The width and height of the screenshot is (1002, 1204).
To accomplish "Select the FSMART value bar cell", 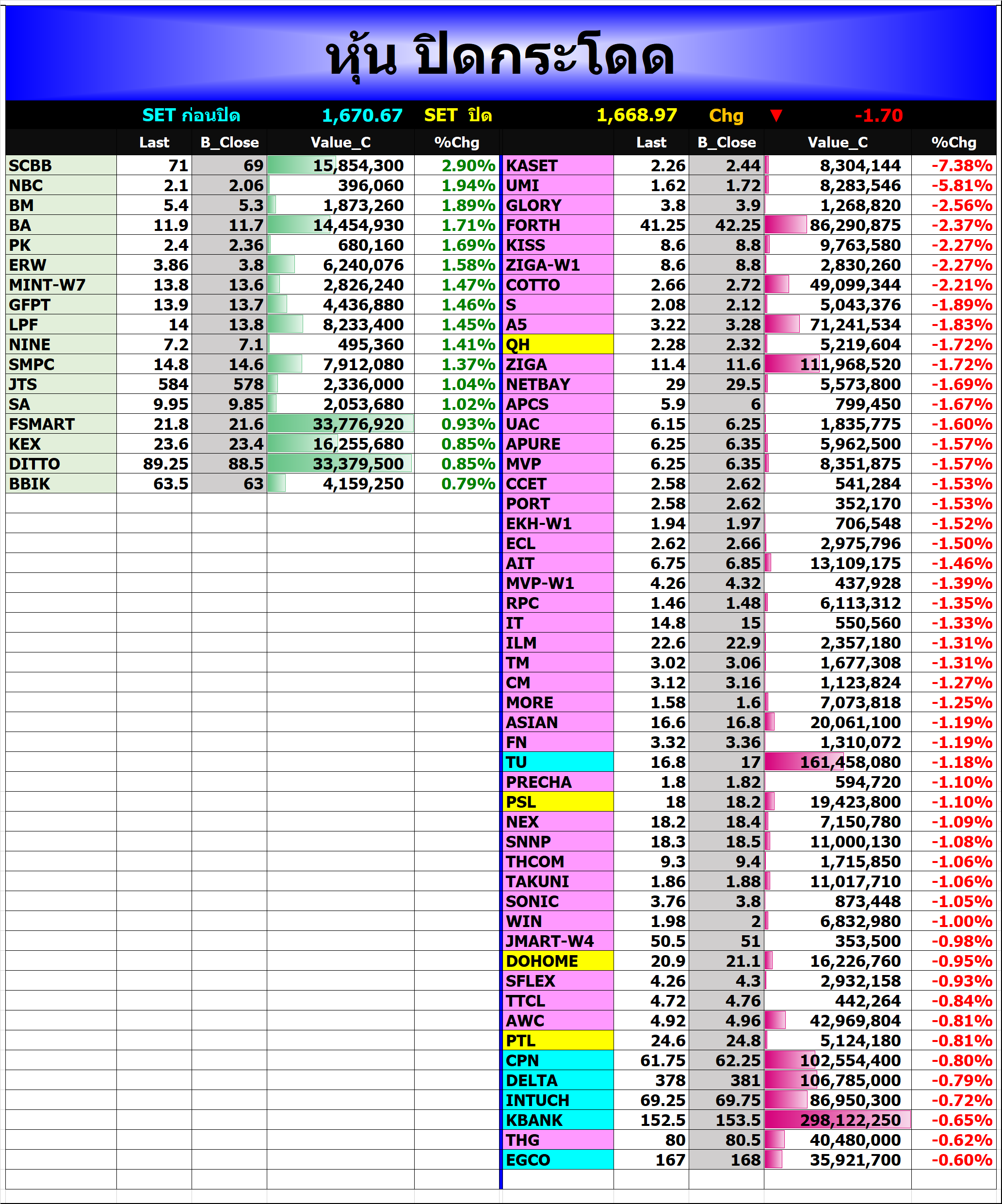I will (340, 424).
